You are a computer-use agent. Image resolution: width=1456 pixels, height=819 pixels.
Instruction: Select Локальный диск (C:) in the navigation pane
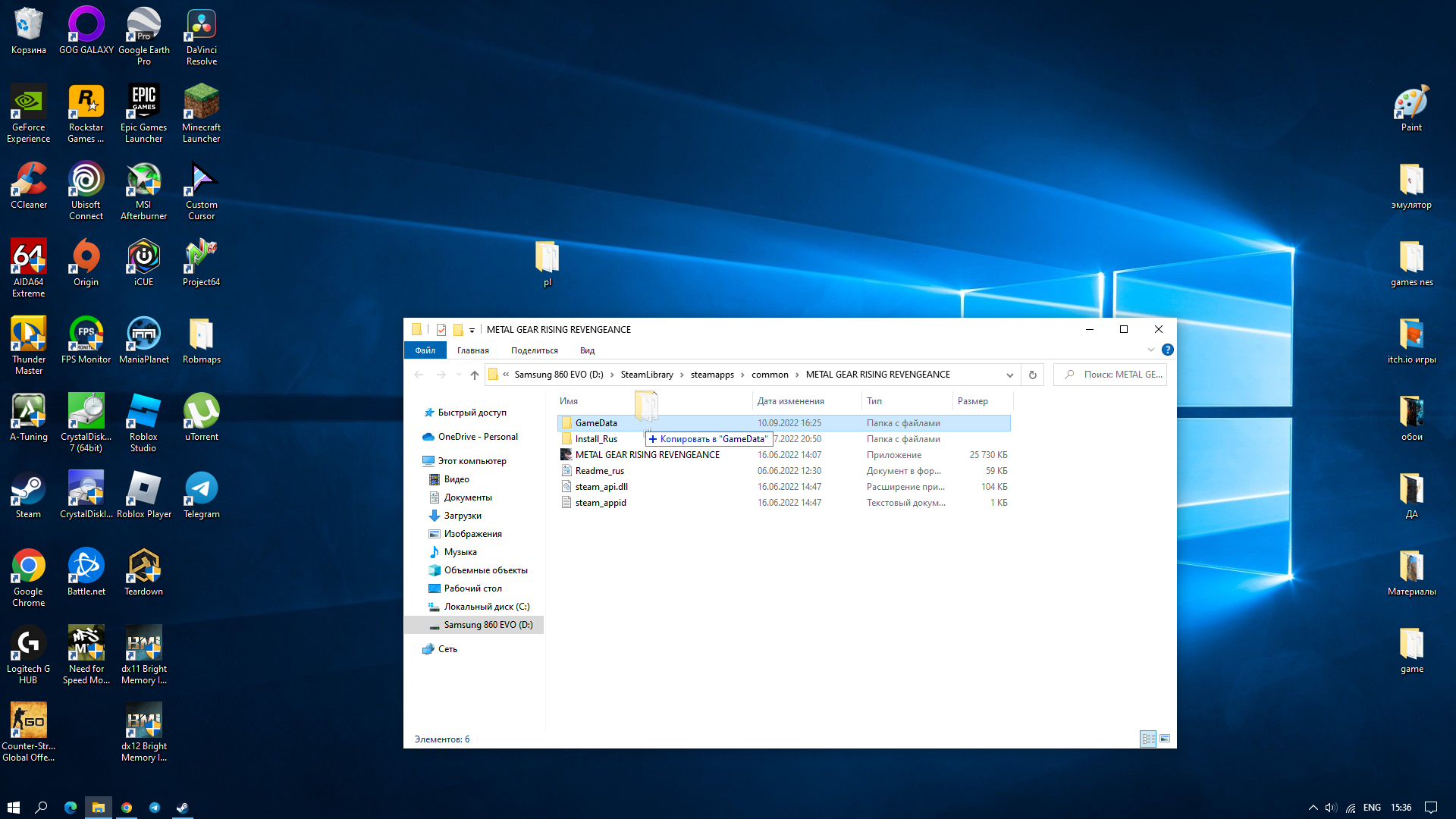(487, 607)
